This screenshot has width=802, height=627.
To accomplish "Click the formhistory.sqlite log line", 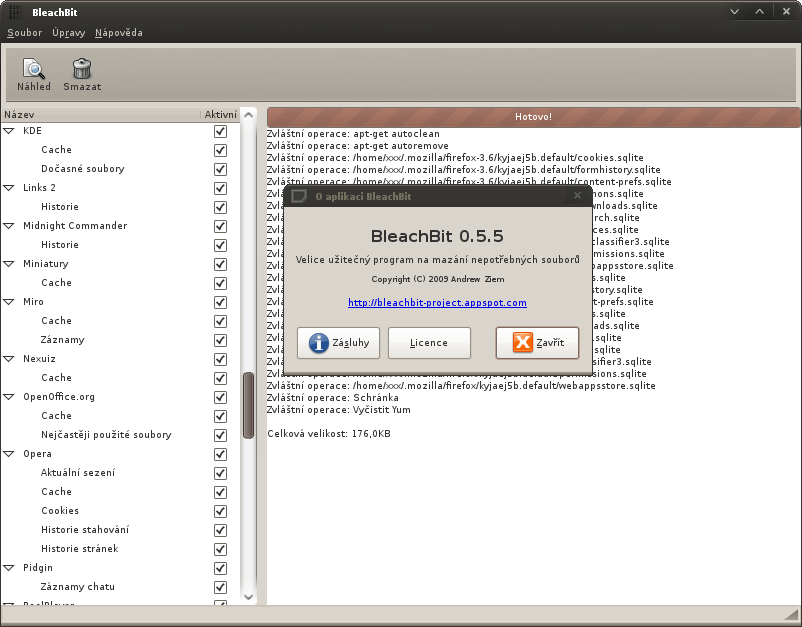I will point(463,170).
